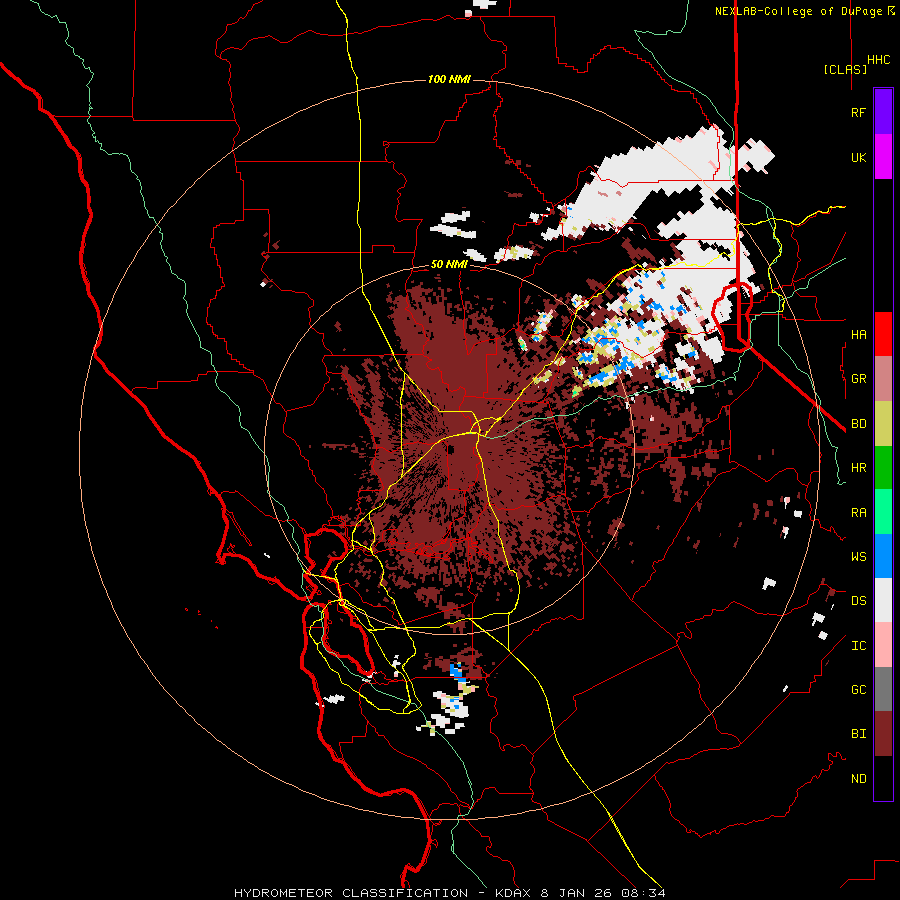Screen dimensions: 900x900
Task: Click the DS white legend swatch
Action: 883,600
